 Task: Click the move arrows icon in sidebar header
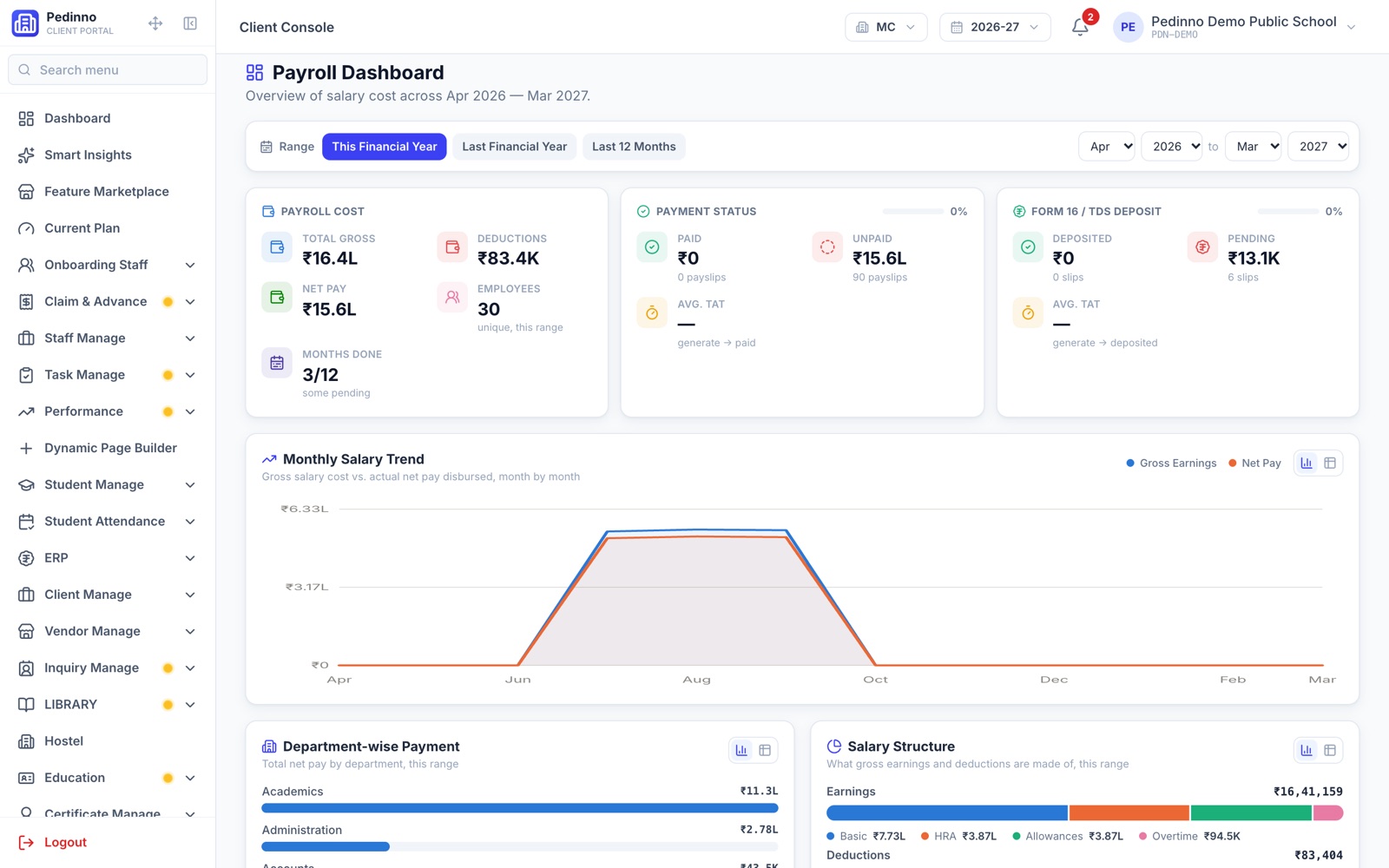coord(155,23)
